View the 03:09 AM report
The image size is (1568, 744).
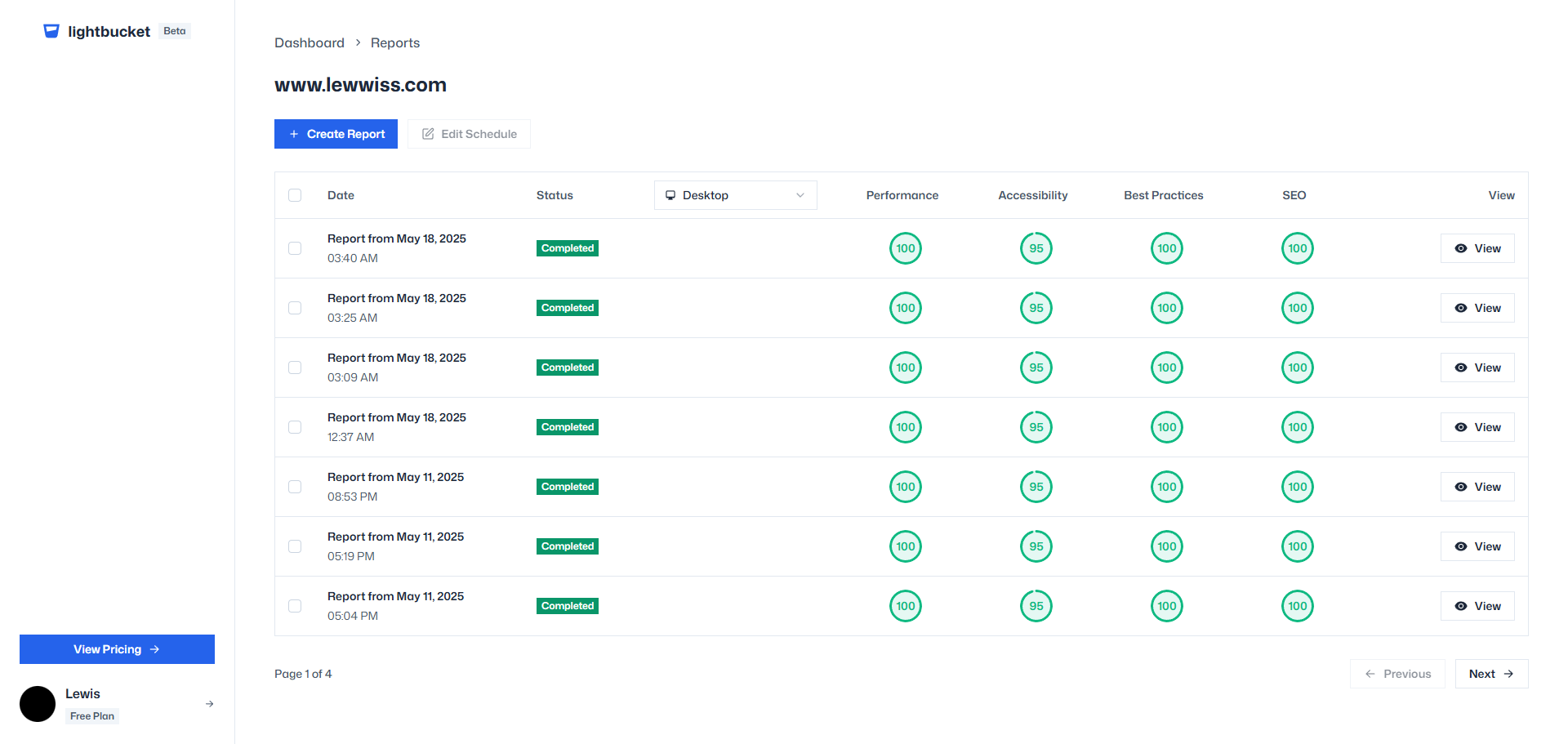[x=1477, y=368]
